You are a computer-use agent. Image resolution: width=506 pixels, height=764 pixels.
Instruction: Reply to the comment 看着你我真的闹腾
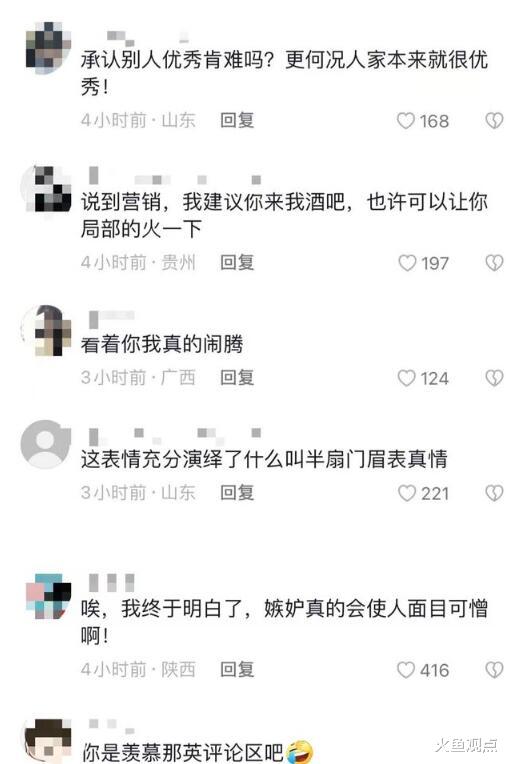[x=237, y=378]
